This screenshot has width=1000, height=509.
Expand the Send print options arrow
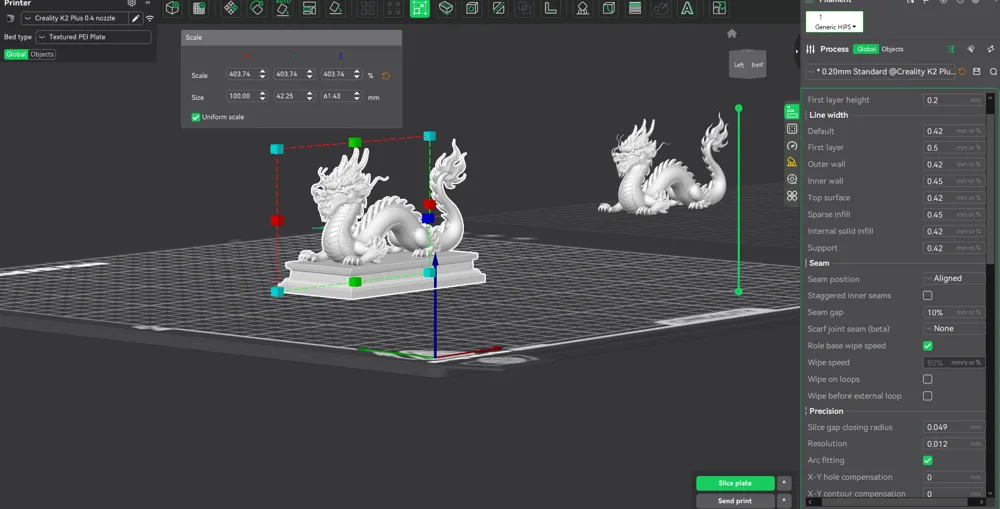[784, 501]
